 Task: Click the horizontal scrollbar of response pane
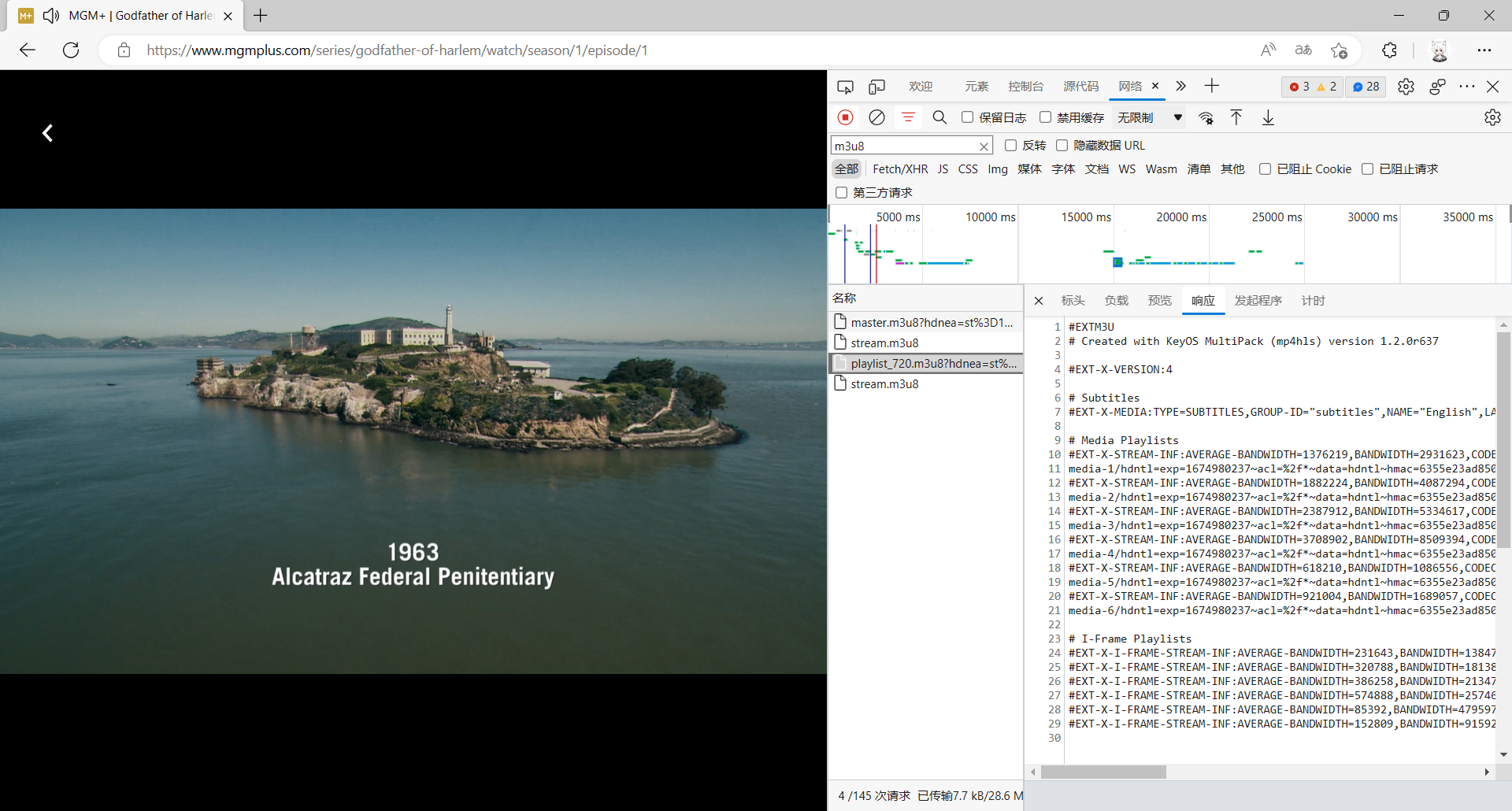tap(1102, 772)
